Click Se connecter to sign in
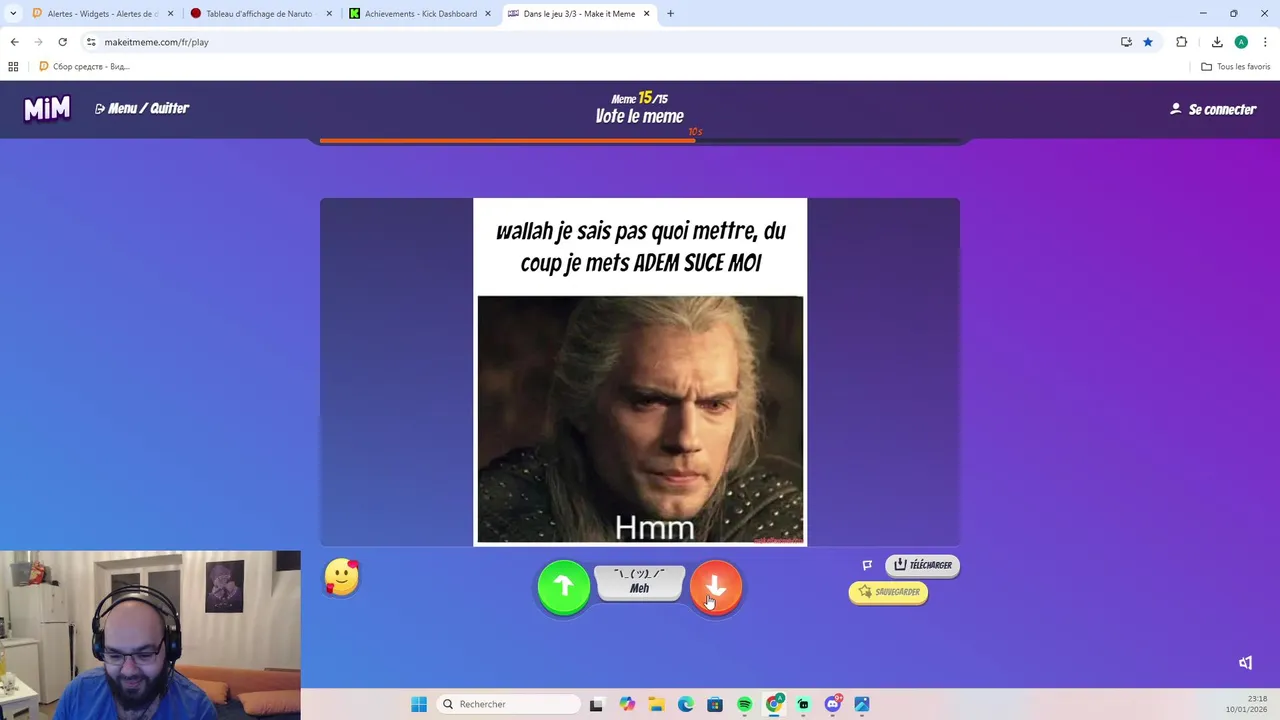 tap(1213, 109)
